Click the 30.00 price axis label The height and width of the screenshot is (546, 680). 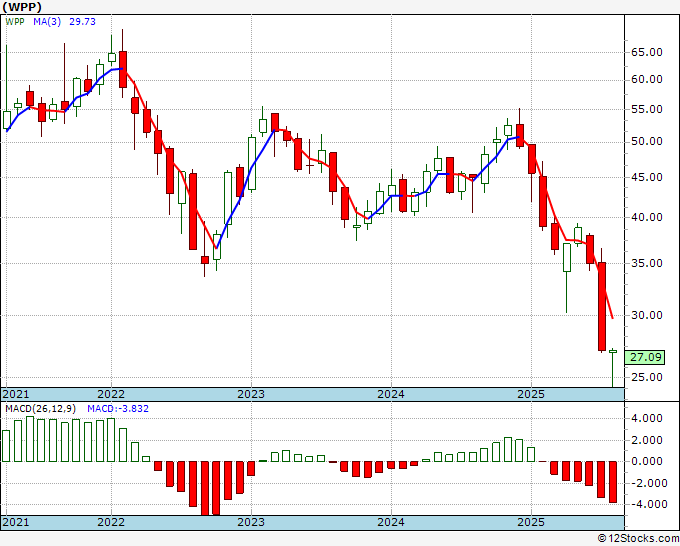pos(647,315)
